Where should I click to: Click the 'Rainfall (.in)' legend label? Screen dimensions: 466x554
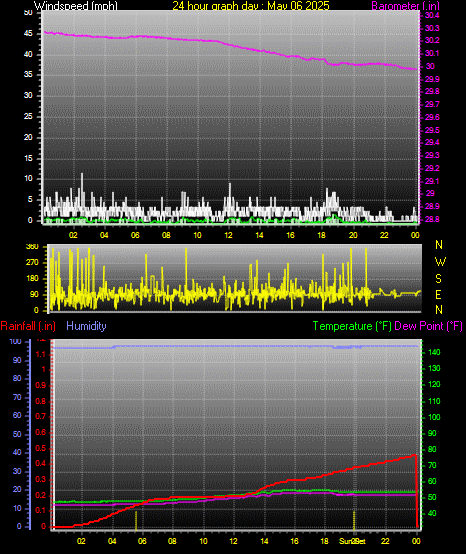28,326
